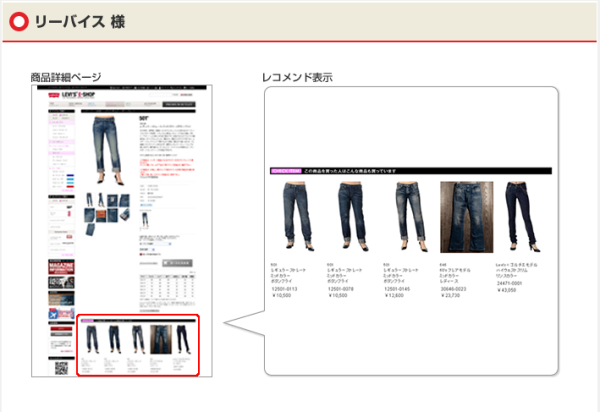Click the gray button below red sidebar button
600x412 pixels.
61,334
